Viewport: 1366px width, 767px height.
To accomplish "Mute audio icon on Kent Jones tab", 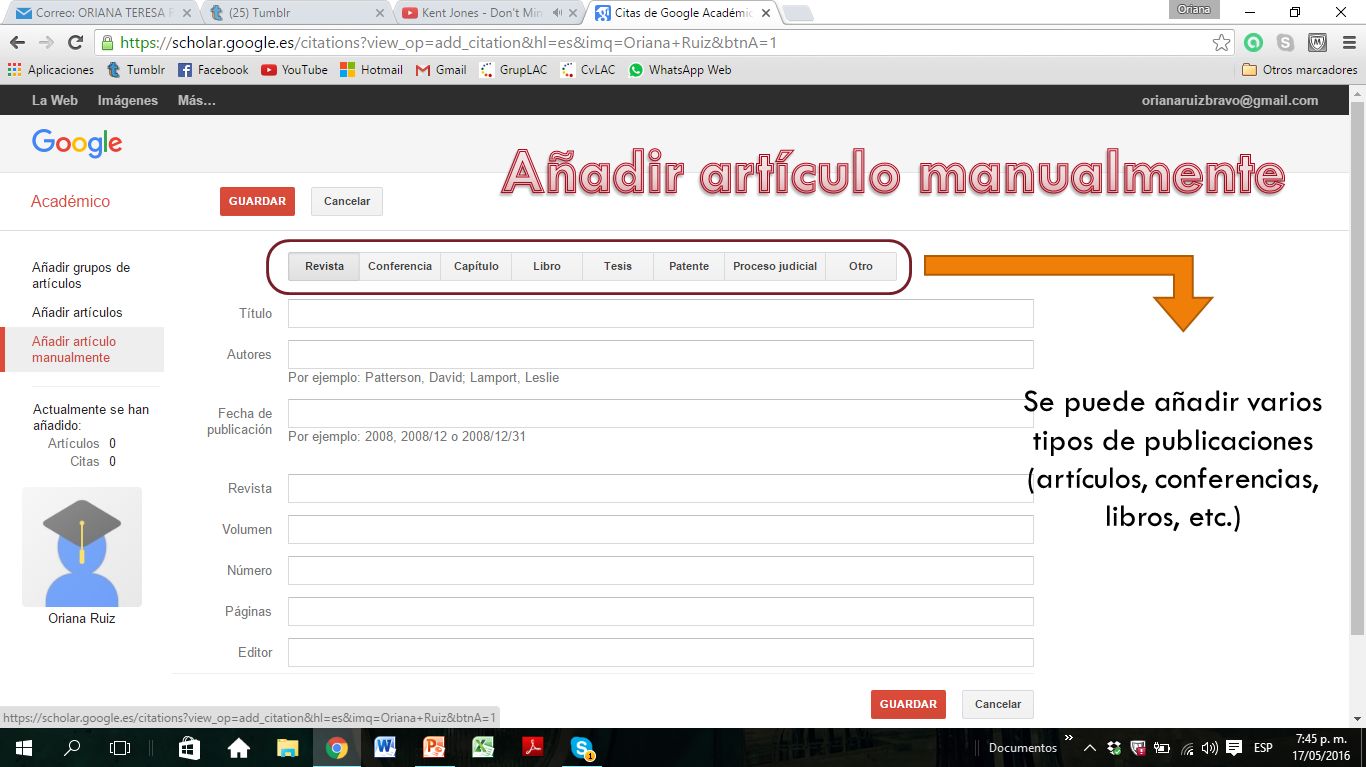I will [556, 14].
